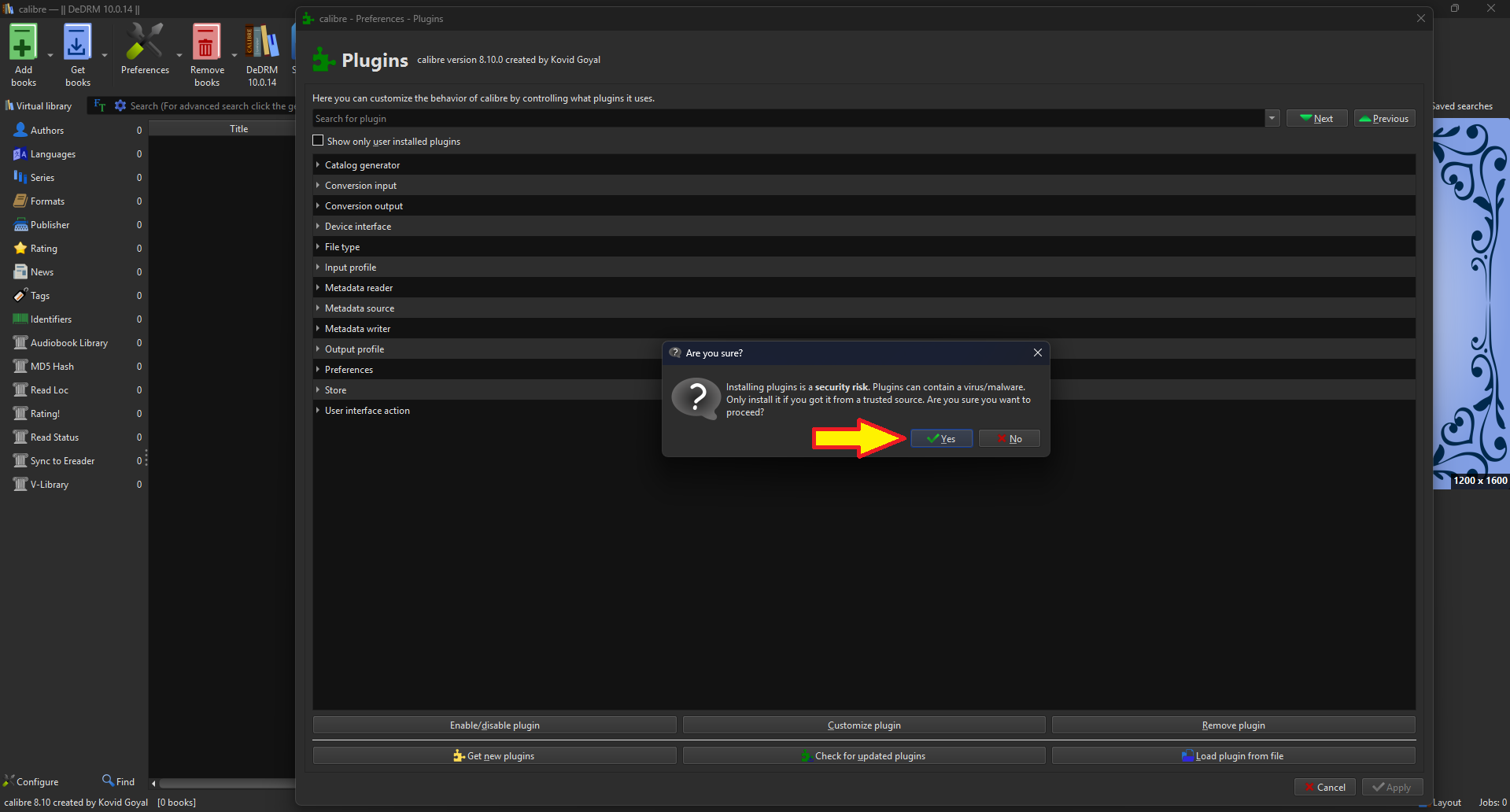The width and height of the screenshot is (1510, 812).
Task: Click Load plugin from file button
Action: point(1233,756)
